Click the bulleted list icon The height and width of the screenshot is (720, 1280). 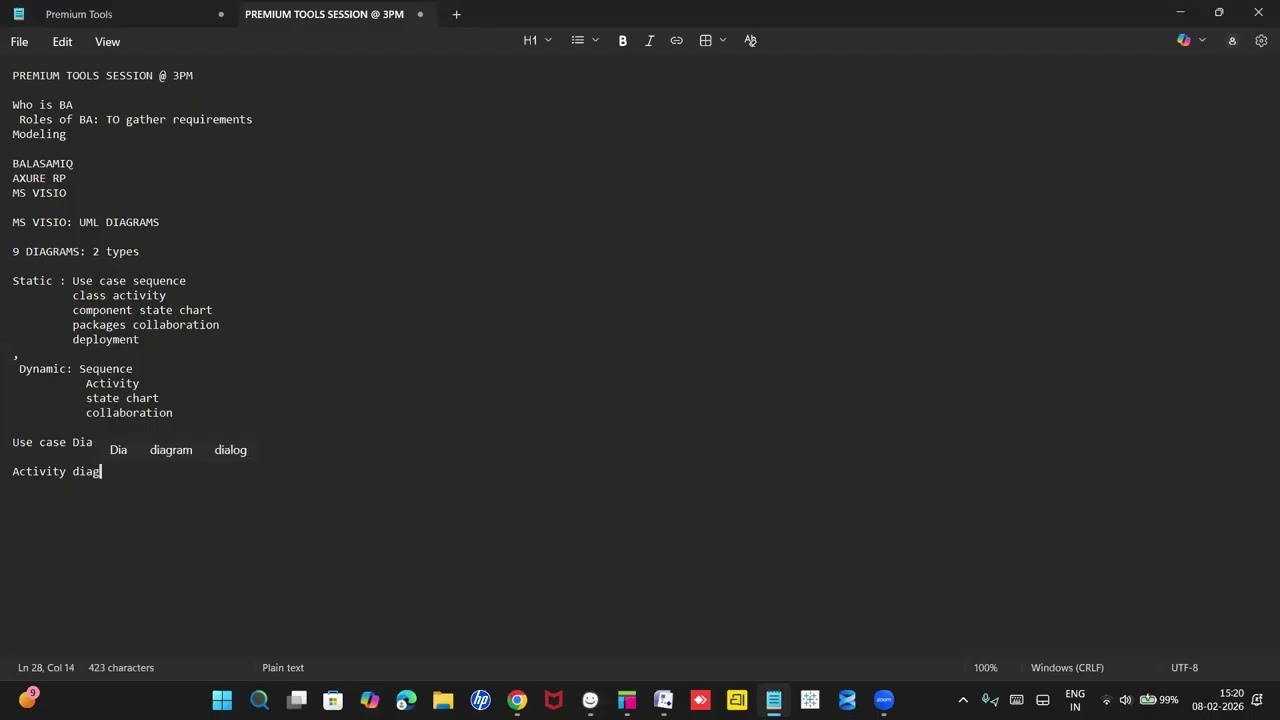pyautogui.click(x=577, y=41)
